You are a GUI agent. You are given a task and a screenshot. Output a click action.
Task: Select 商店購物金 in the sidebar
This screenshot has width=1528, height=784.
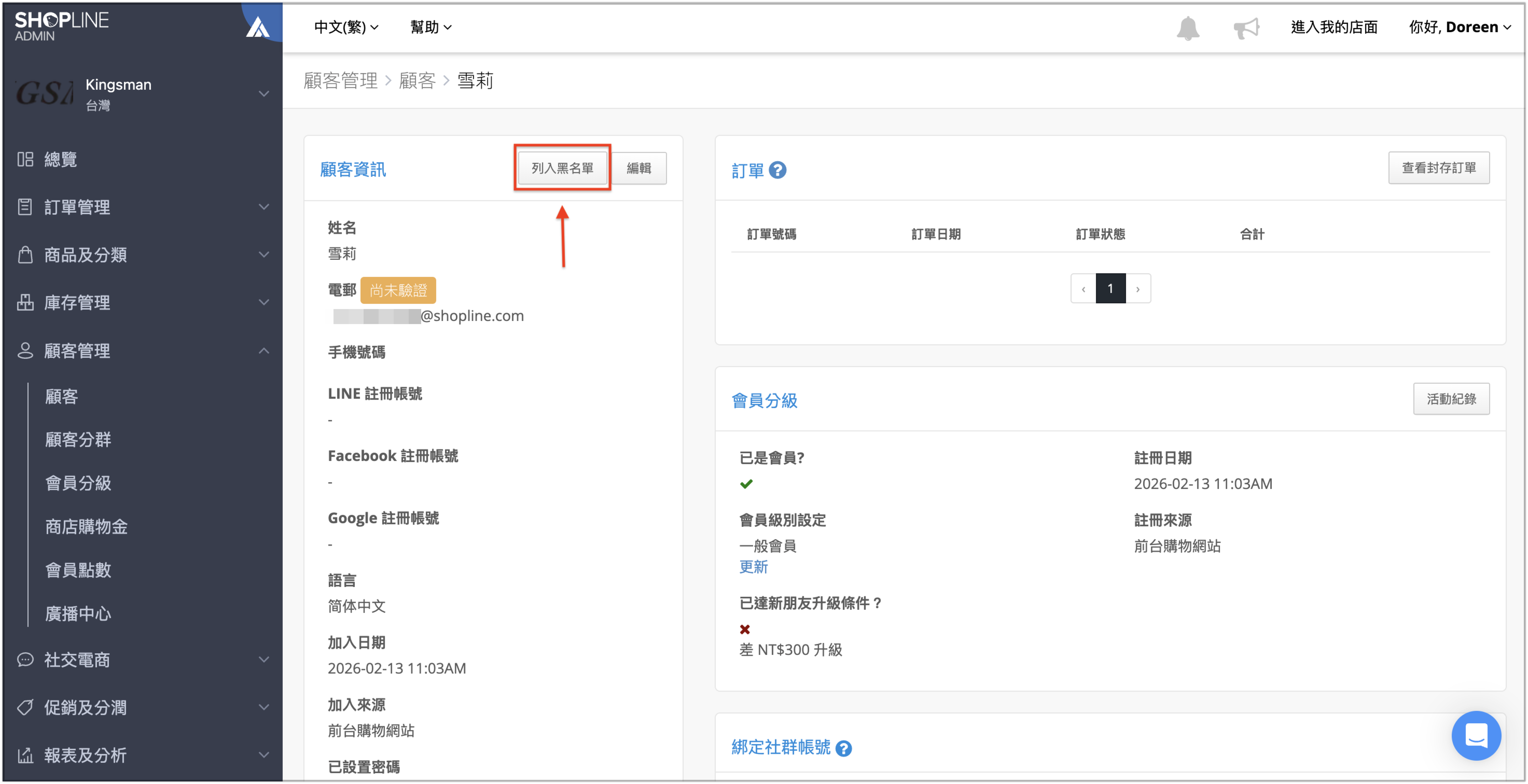click(87, 526)
